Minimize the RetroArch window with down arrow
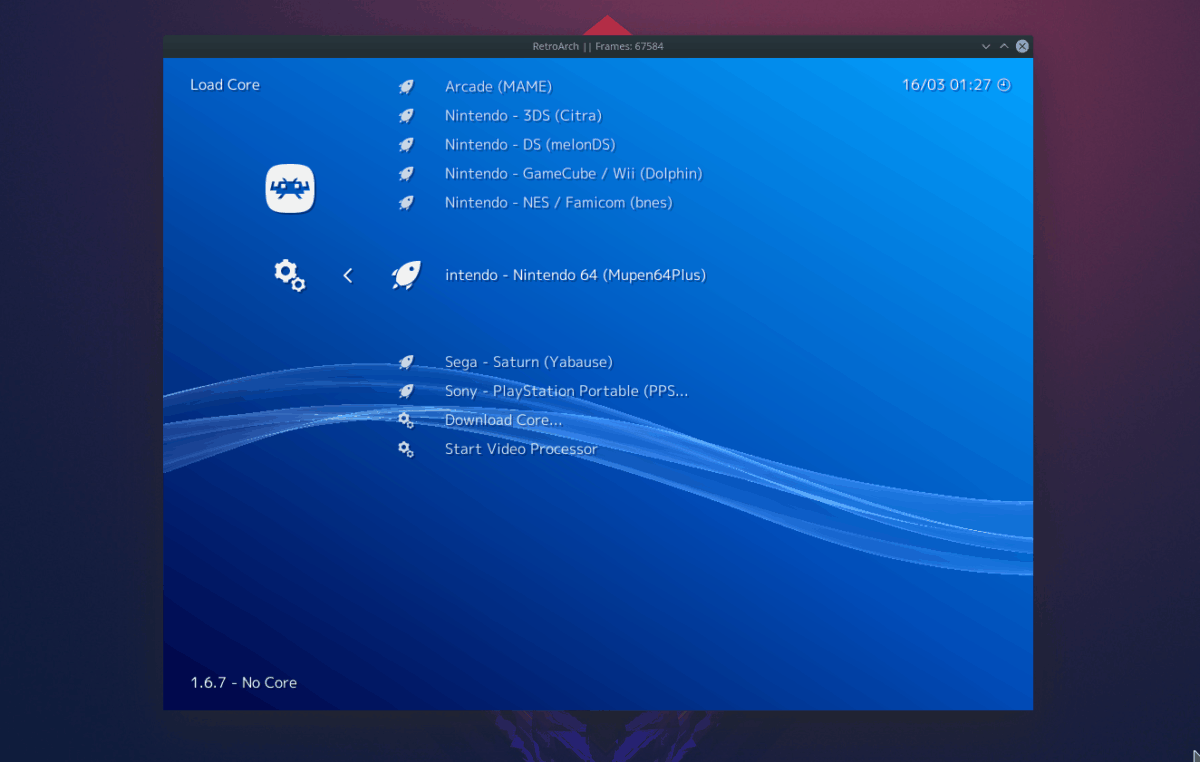The image size is (1200, 762). 985,46
